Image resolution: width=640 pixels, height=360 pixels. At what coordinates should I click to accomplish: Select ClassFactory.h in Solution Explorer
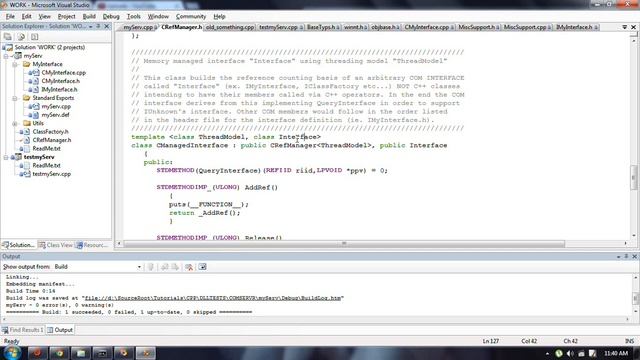51,132
